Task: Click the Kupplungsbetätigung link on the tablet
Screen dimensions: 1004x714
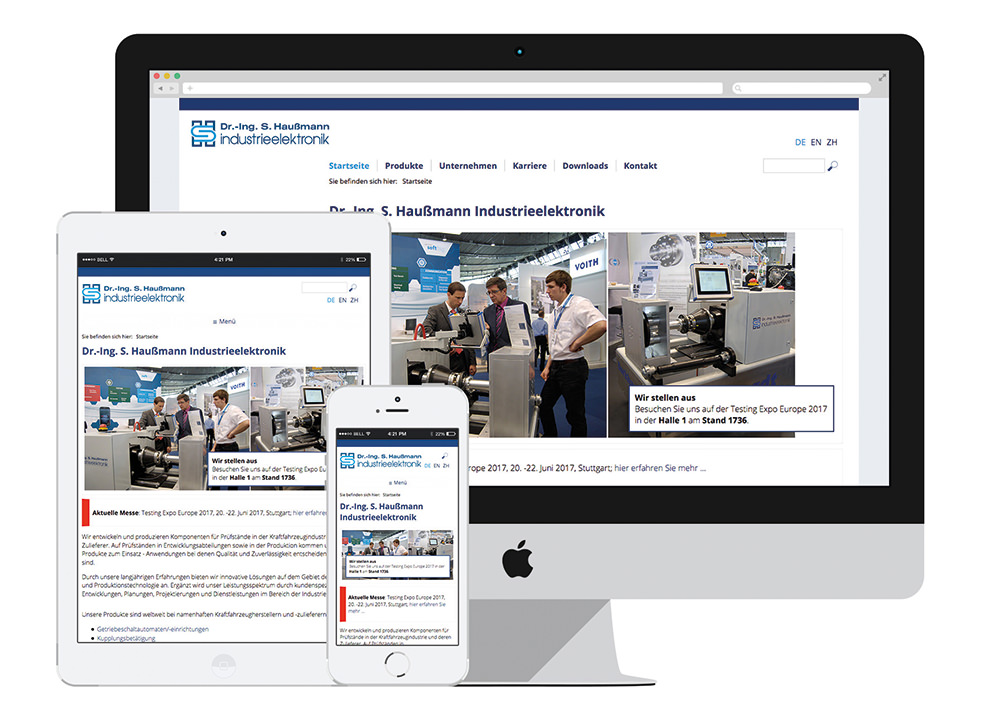Action: [126, 638]
